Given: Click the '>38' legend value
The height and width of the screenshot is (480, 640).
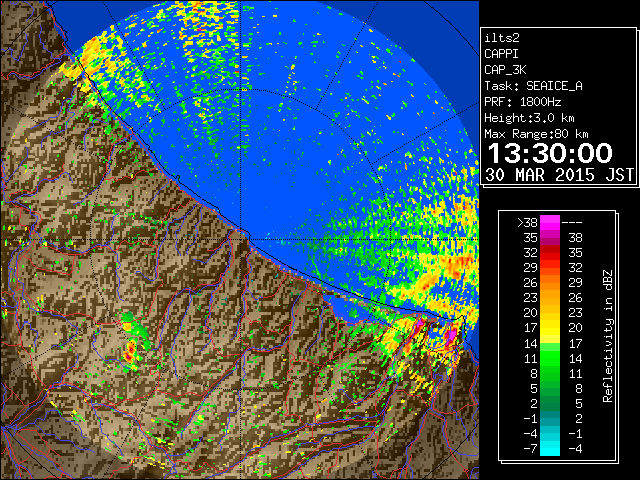Looking at the screenshot, I should coord(527,222).
